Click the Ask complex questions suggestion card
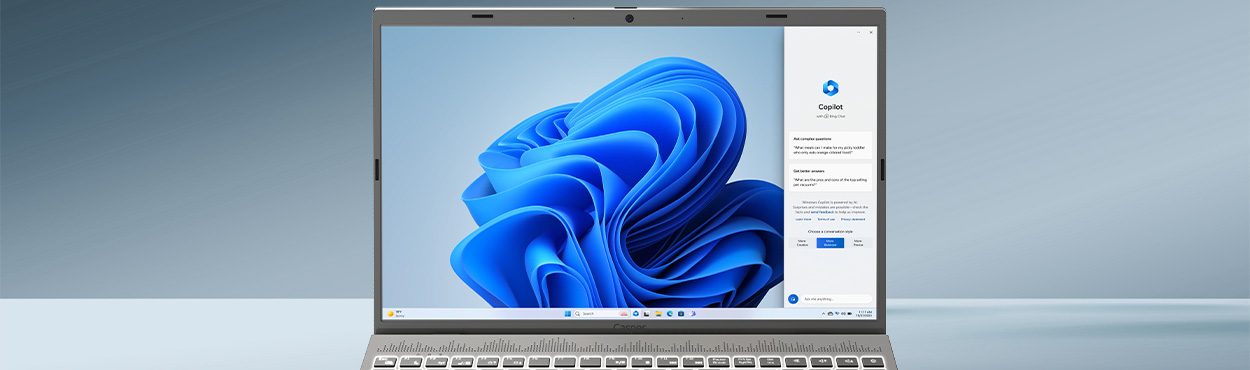 (x=830, y=145)
